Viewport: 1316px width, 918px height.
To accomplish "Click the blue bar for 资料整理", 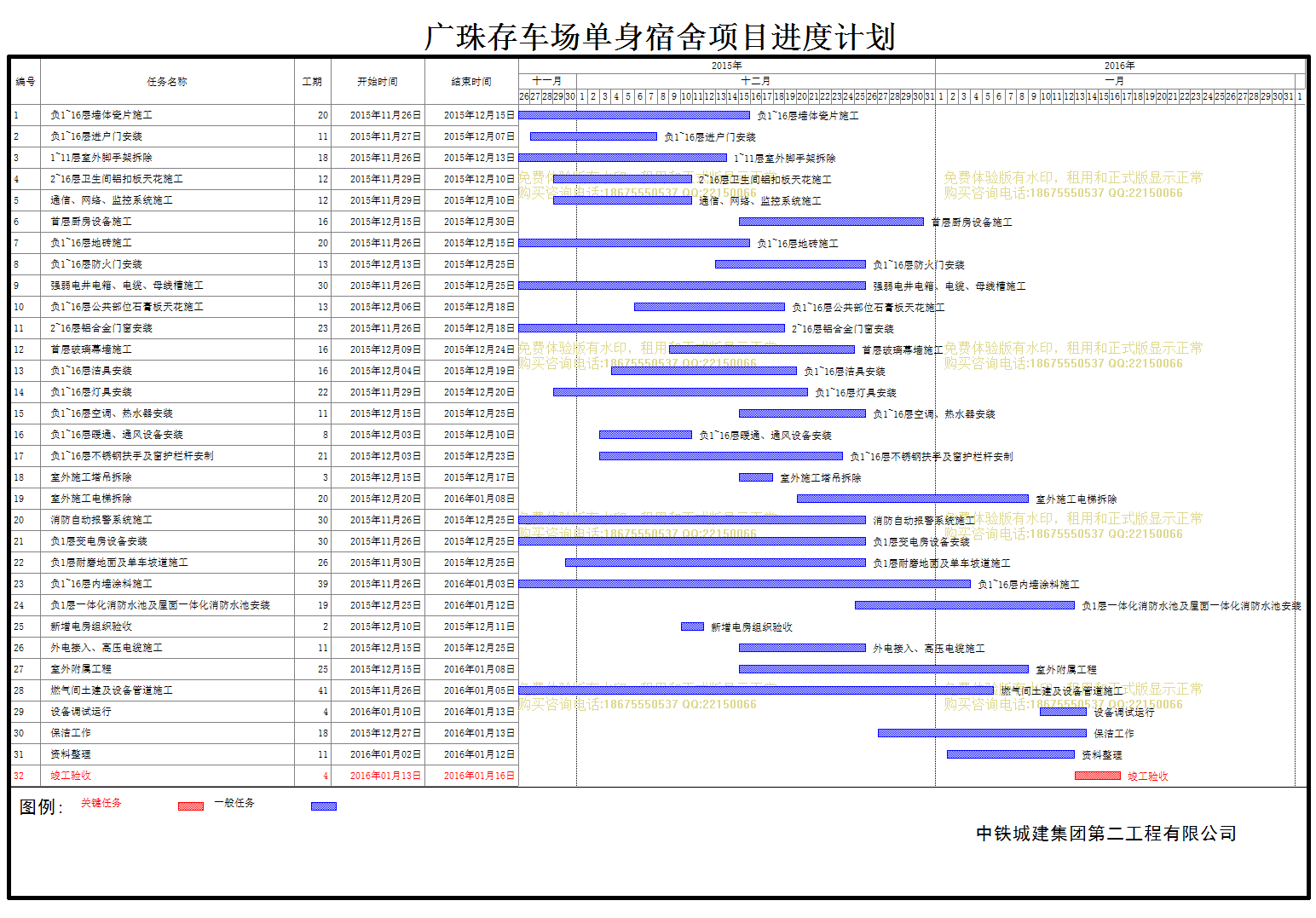I will coord(1011,754).
